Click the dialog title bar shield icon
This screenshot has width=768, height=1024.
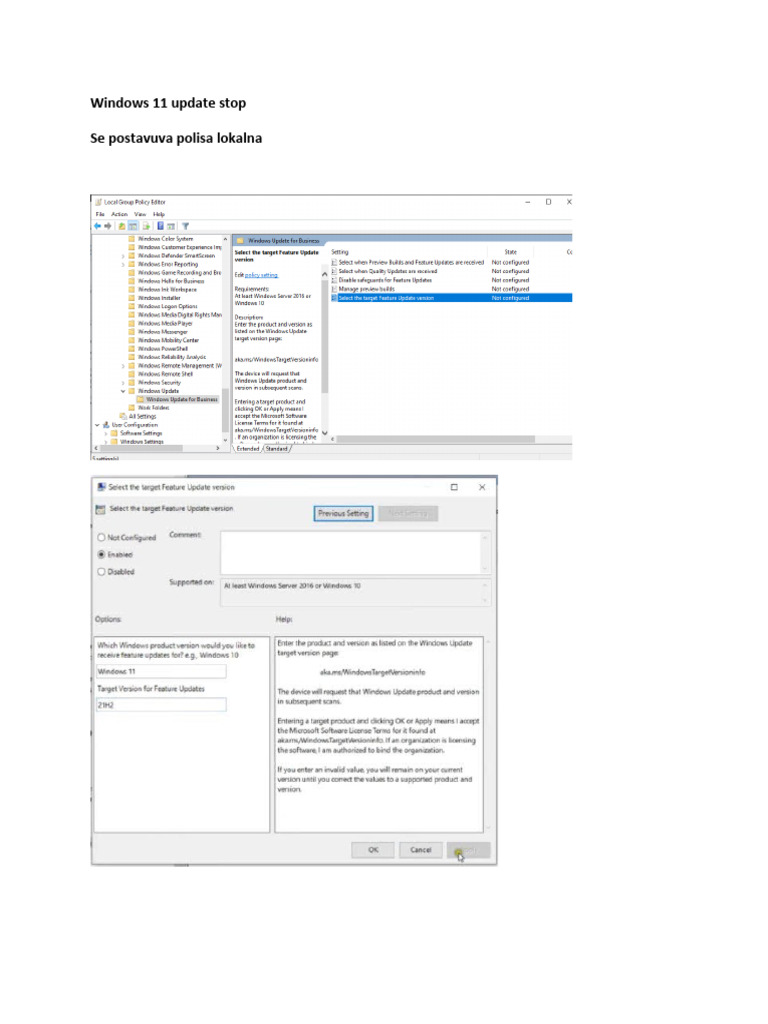(101, 487)
